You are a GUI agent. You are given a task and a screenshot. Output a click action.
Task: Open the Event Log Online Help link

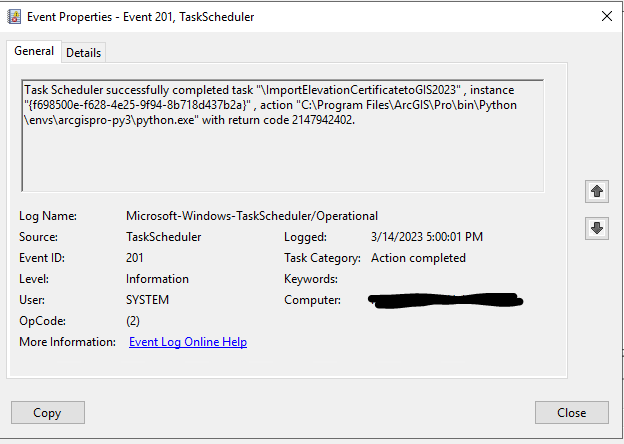coord(188,342)
